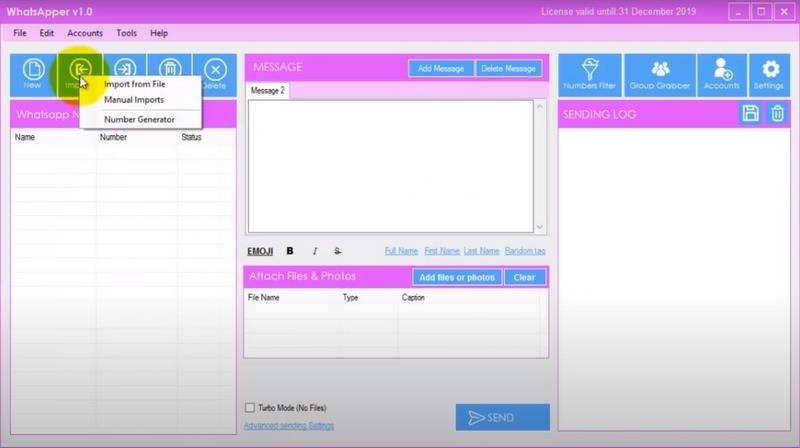The image size is (800, 448).
Task: Click the SEND button
Action: point(503,417)
